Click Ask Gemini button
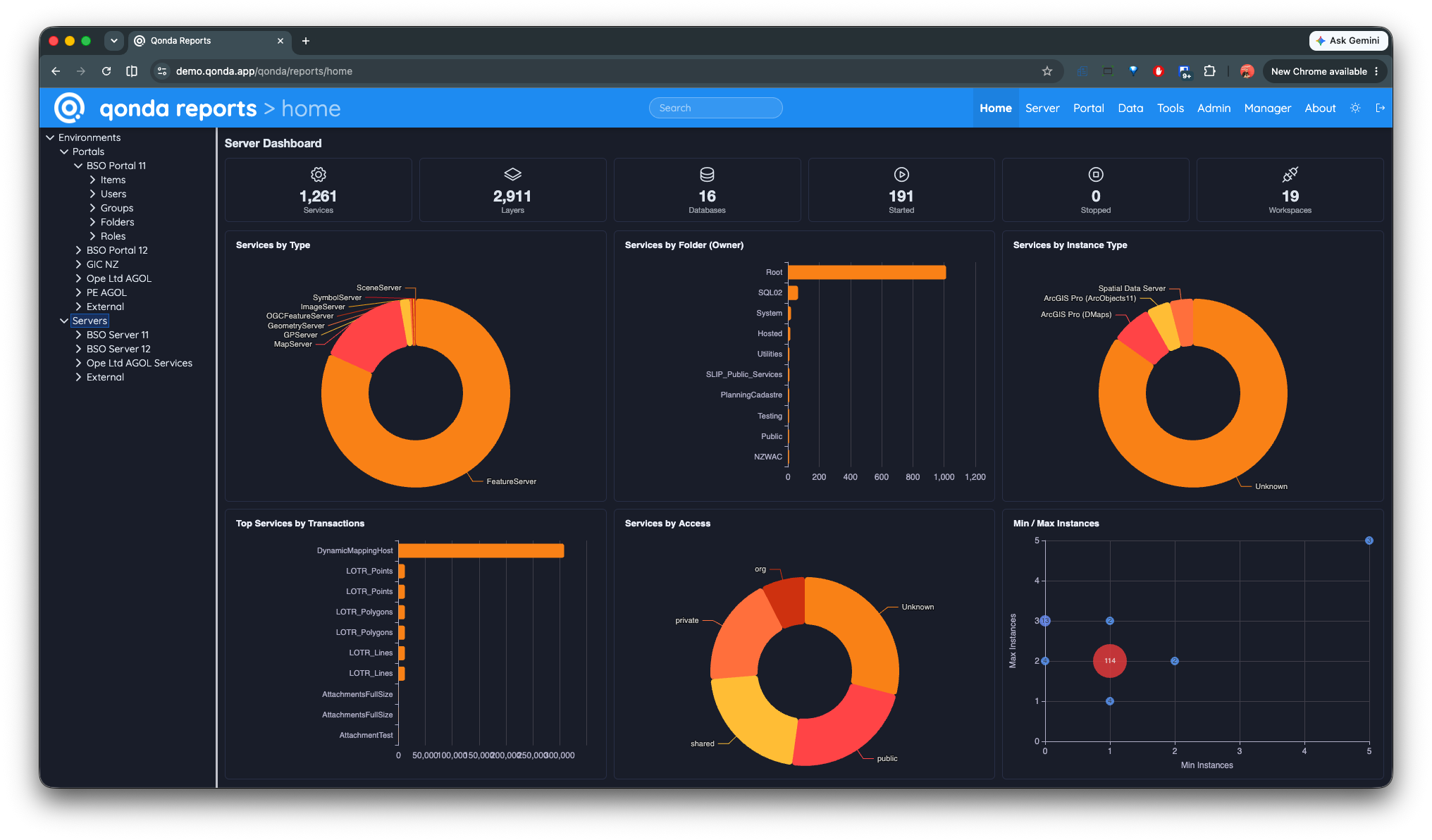1432x840 pixels. click(1347, 41)
